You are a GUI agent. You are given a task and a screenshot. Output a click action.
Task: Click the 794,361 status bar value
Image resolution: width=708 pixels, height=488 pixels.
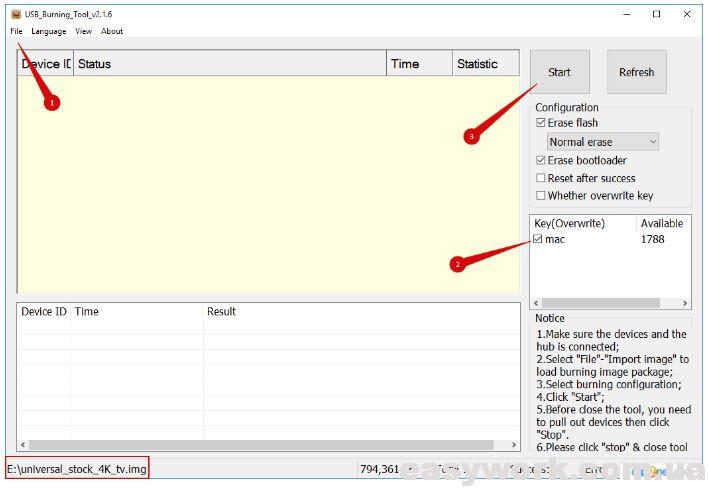tap(379, 469)
